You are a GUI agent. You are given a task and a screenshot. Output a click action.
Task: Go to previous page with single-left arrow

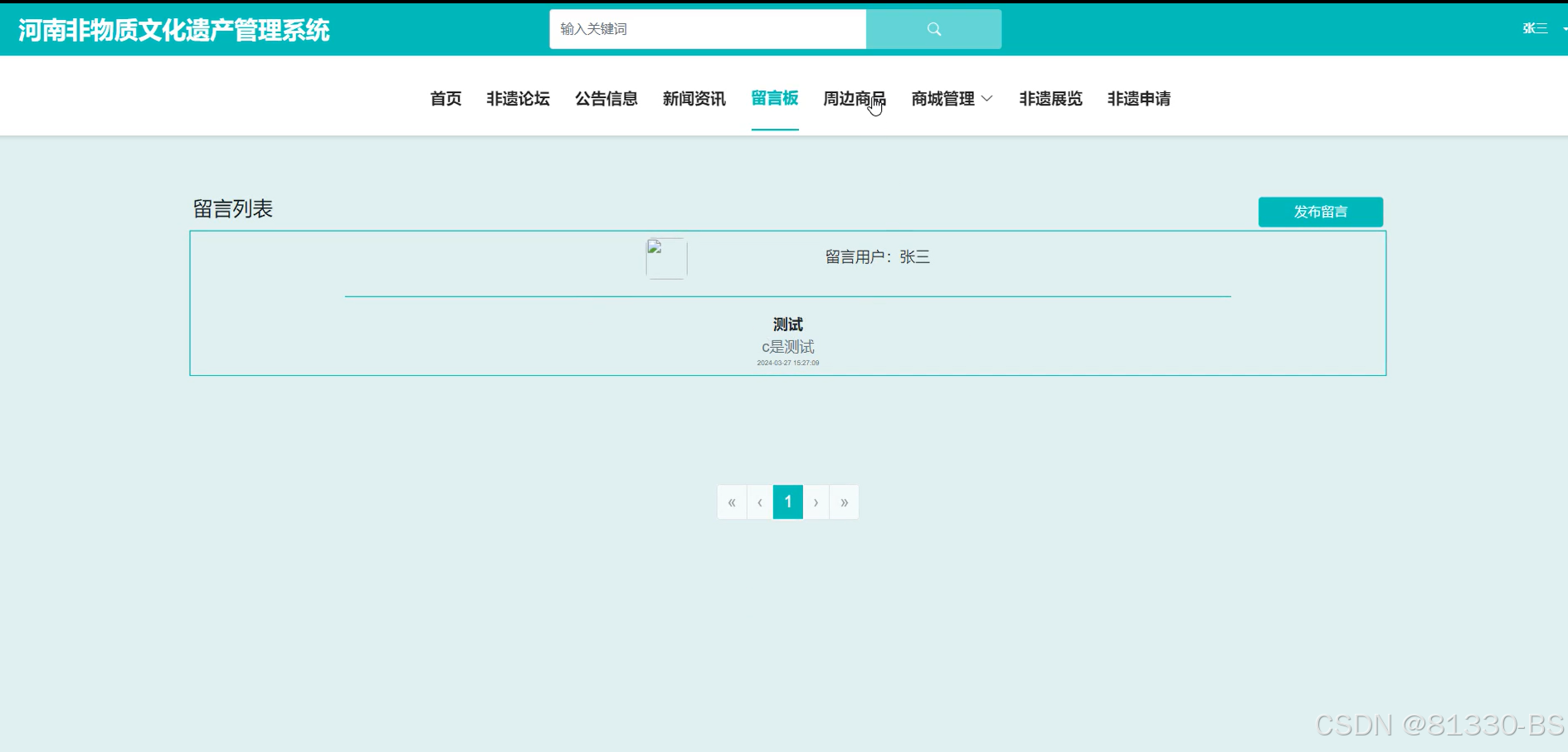point(760,502)
